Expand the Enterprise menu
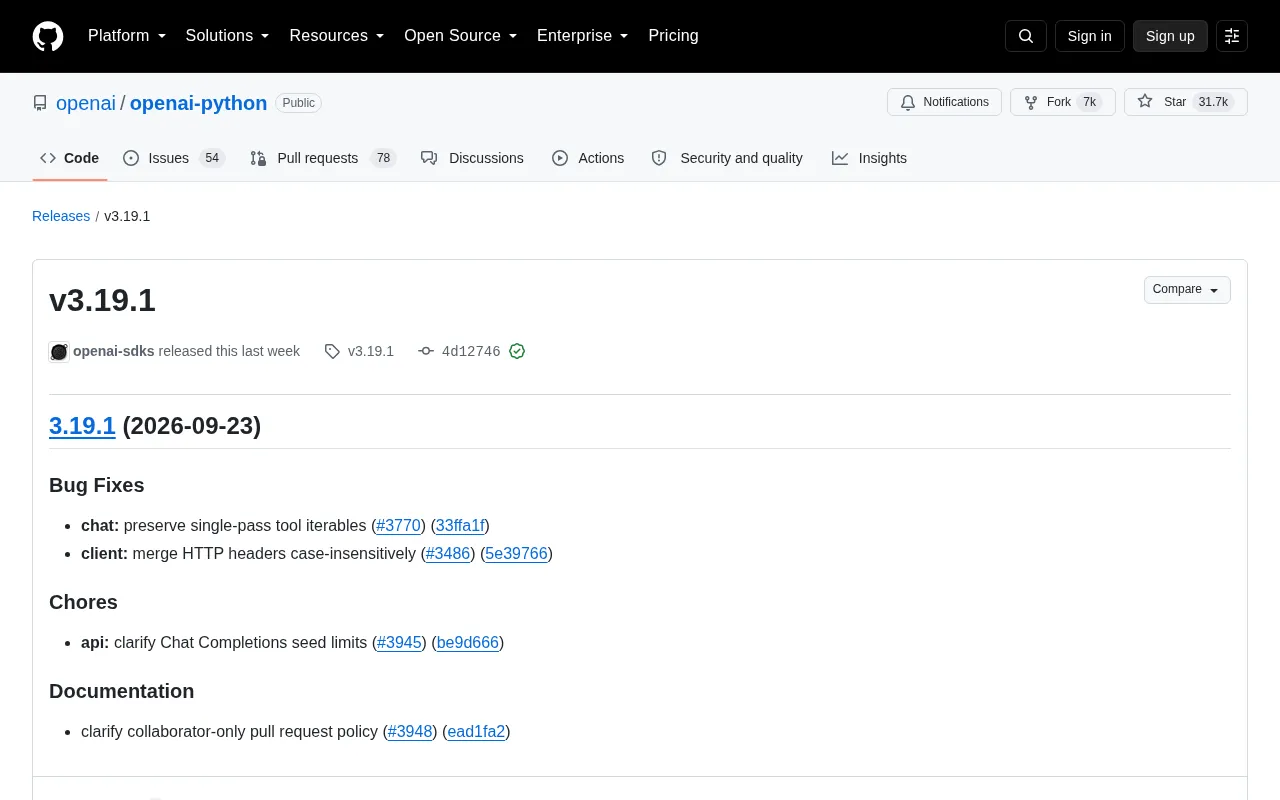This screenshot has width=1280, height=800. (x=583, y=36)
